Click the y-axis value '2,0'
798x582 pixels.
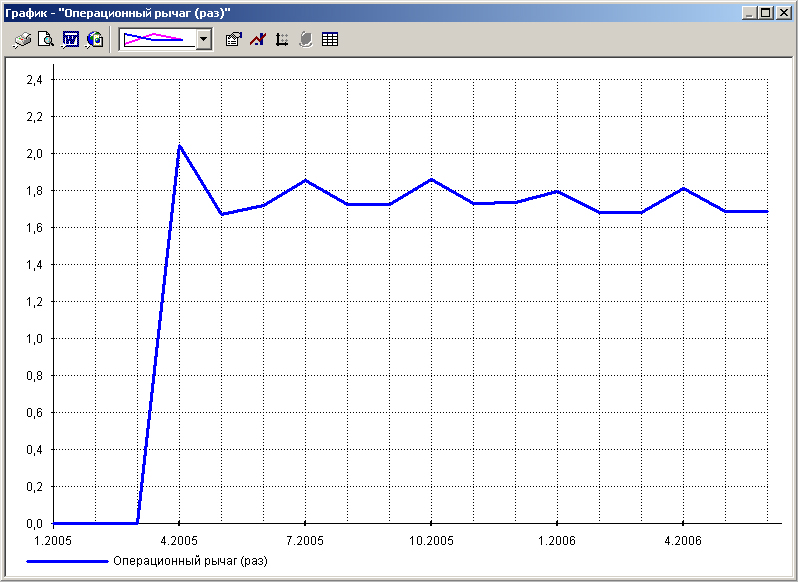tap(34, 154)
